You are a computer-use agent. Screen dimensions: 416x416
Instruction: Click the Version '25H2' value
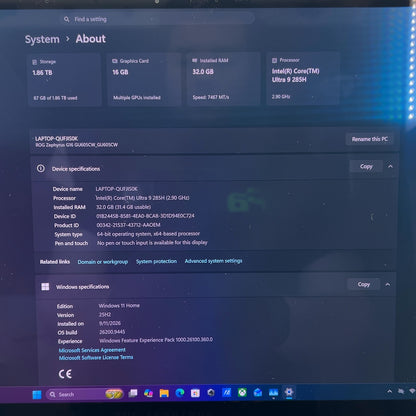tap(105, 315)
